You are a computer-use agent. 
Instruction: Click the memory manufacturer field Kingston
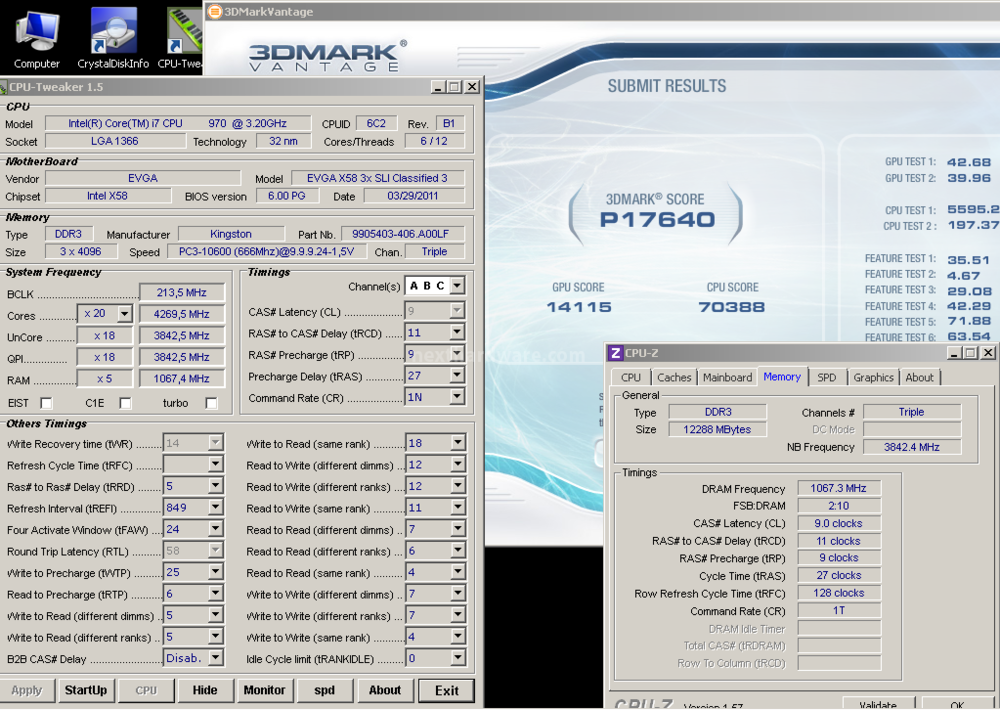click(231, 234)
